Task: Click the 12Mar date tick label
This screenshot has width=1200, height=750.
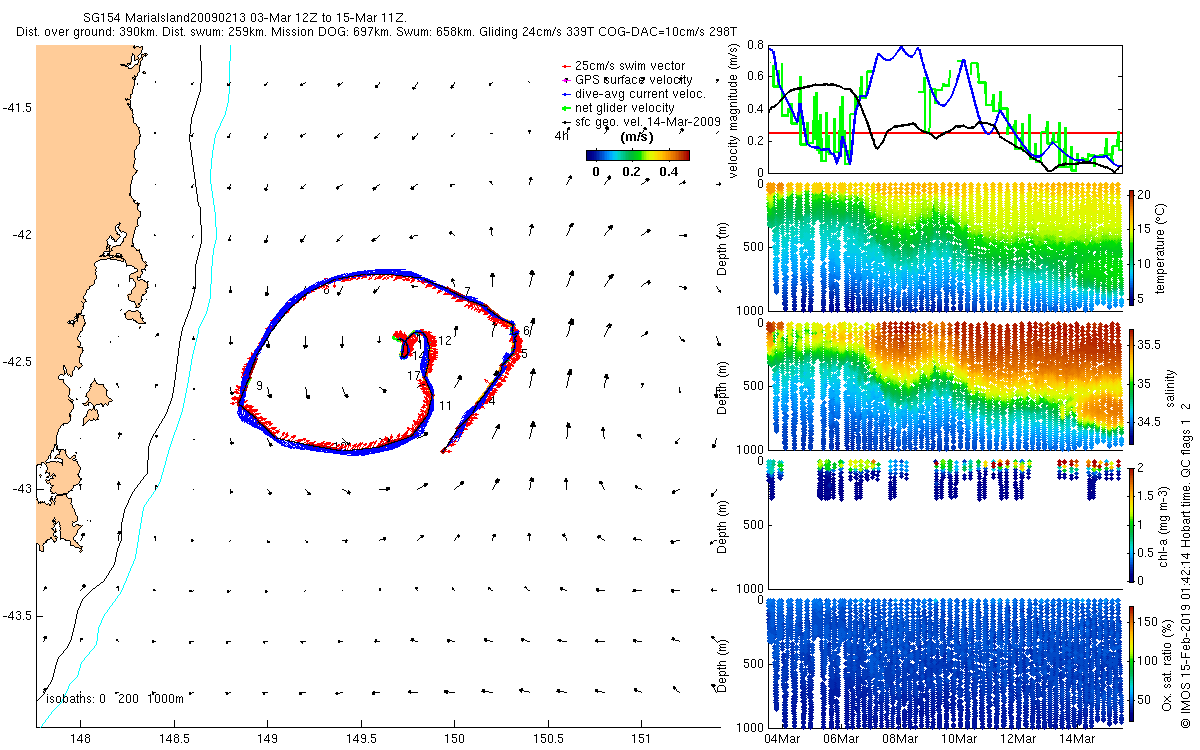Action: point(1017,739)
